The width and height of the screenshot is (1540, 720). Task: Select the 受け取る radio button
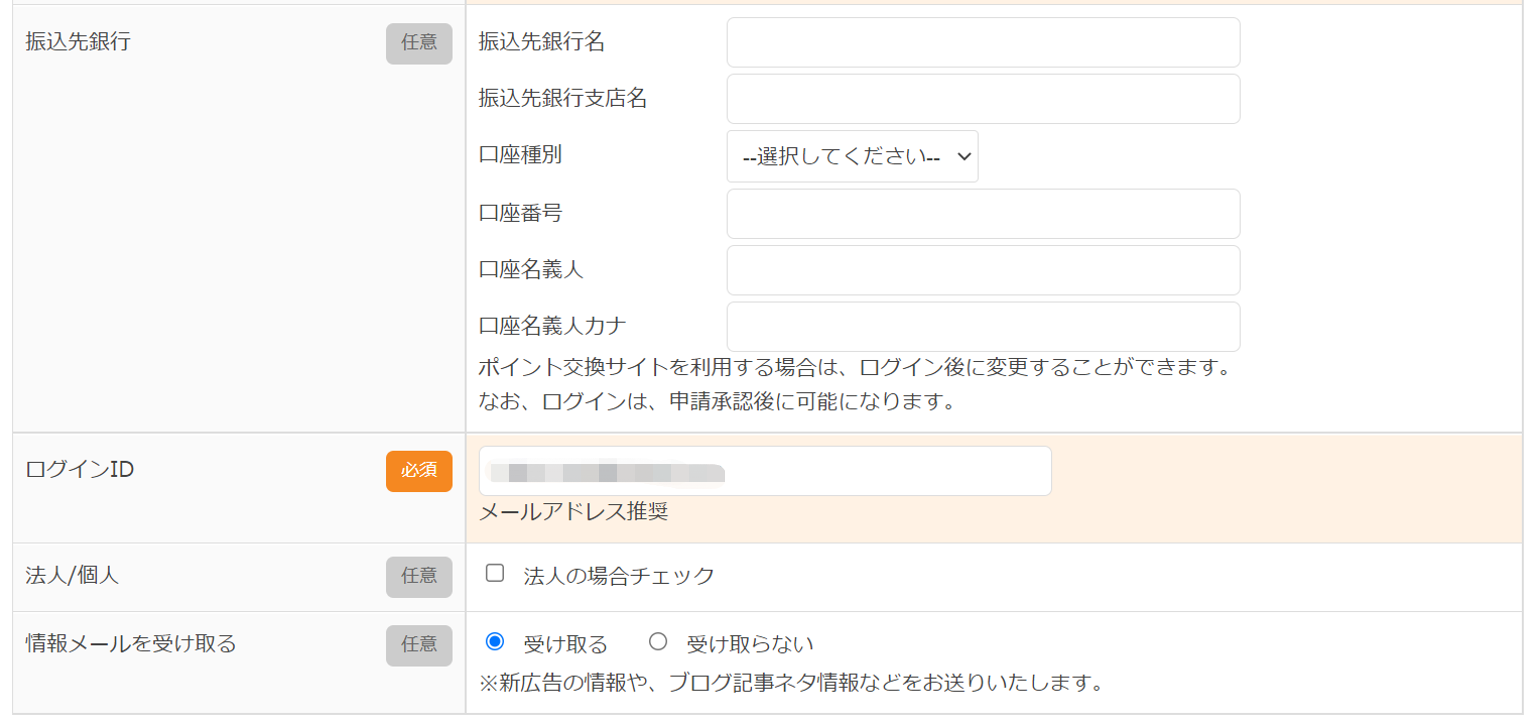tap(494, 642)
